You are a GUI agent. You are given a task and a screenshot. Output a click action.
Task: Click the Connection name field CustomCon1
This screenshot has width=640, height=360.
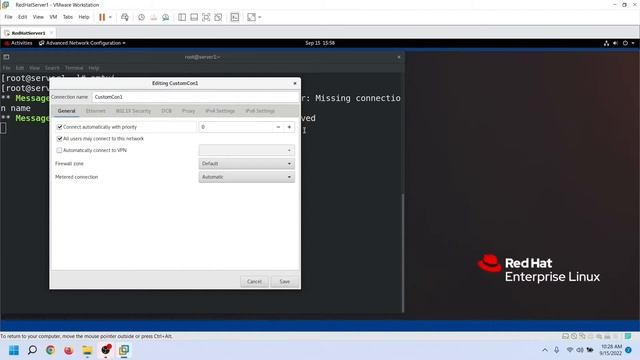coord(195,97)
